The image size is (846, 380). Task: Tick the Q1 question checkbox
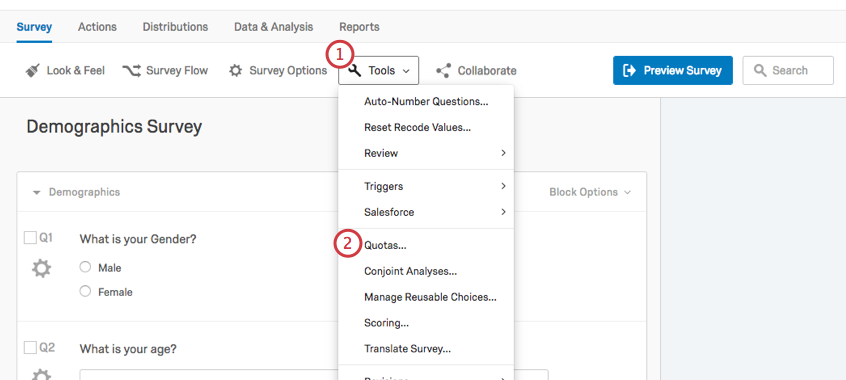[x=30, y=238]
